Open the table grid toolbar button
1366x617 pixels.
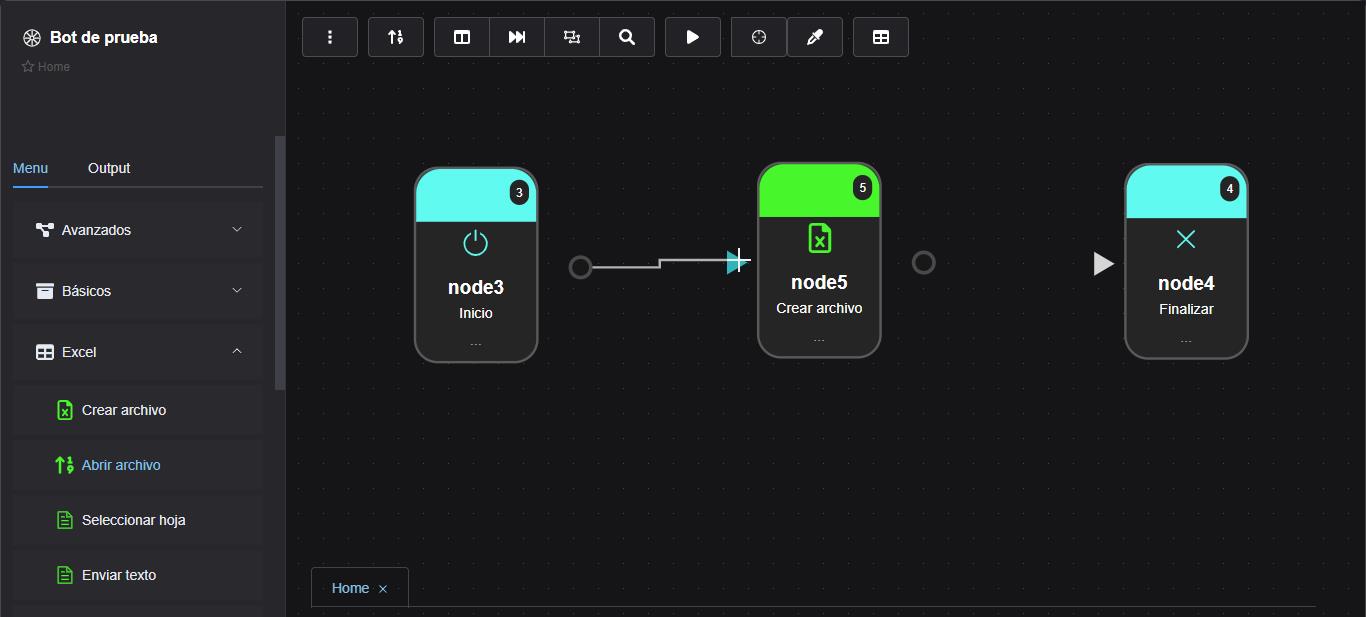[x=881, y=37]
